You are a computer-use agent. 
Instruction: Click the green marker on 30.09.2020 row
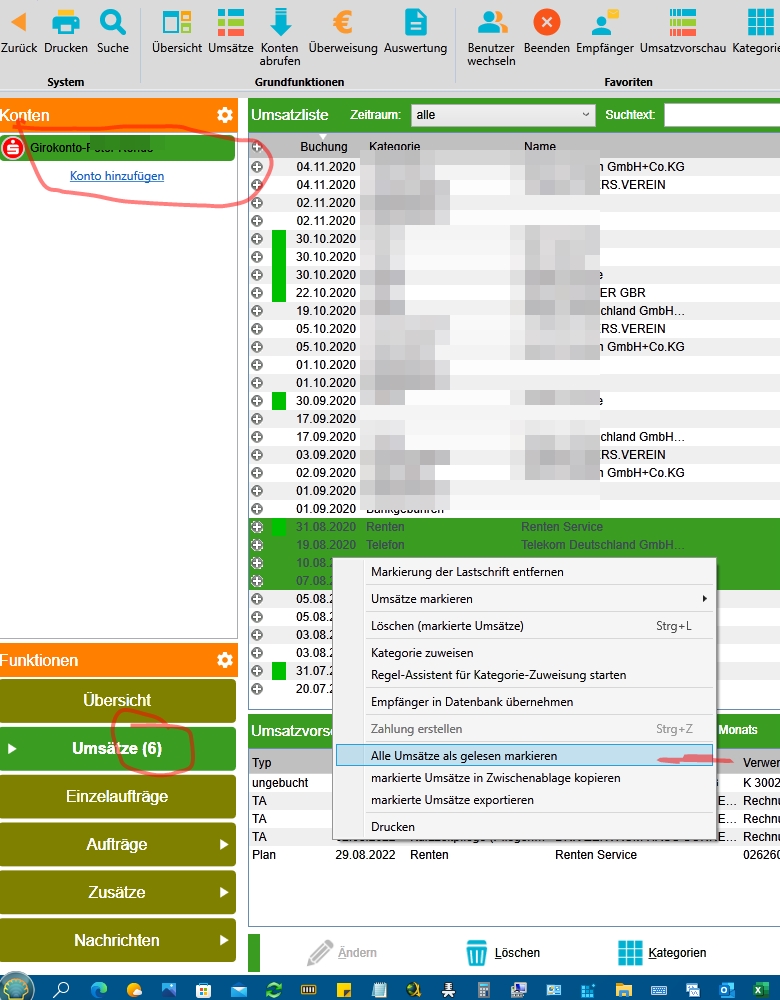click(279, 401)
